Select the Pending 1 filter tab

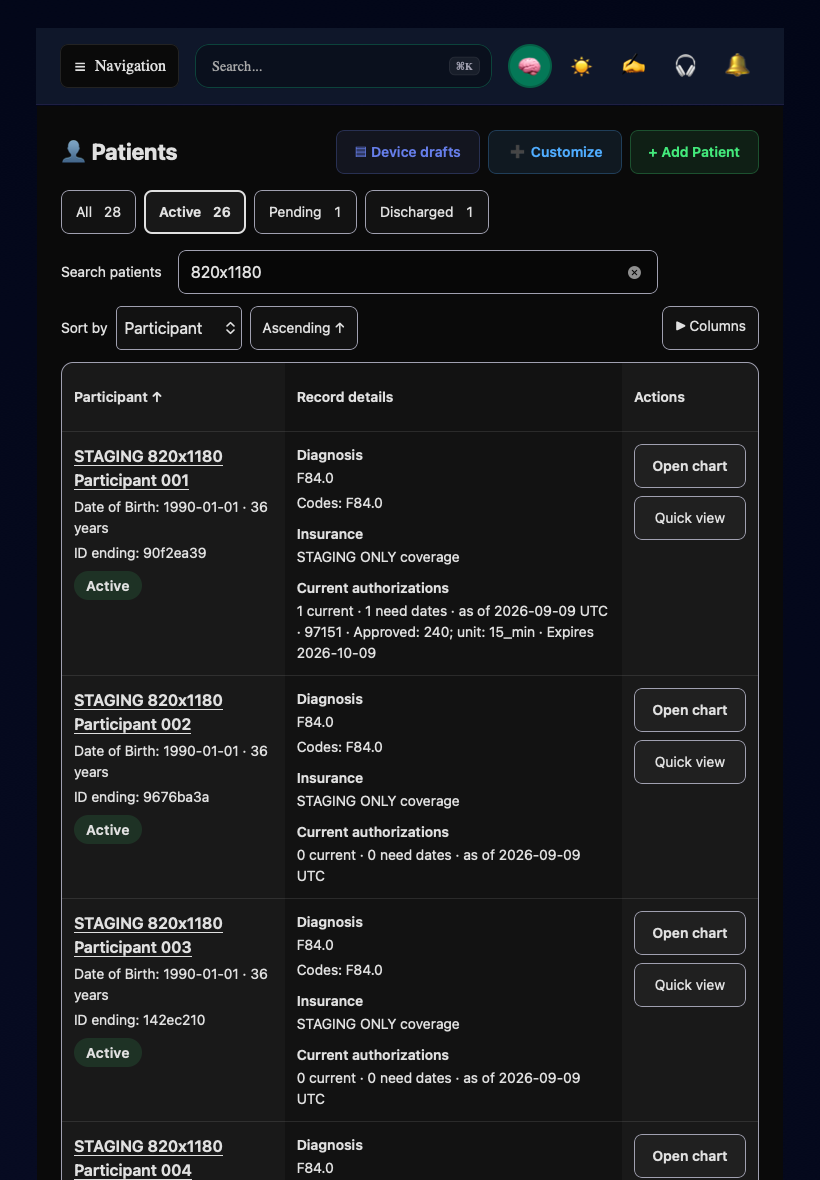click(x=305, y=212)
